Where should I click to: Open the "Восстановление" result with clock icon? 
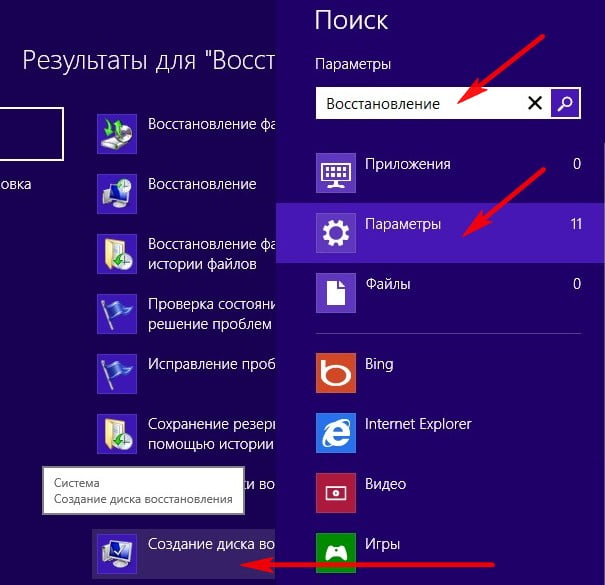202,185
